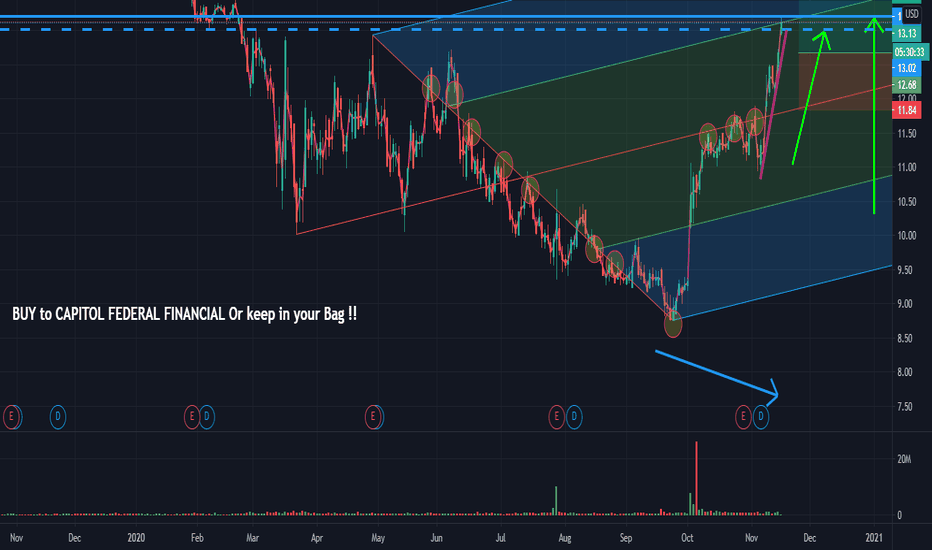Click the 11.00 price axis value
Screen dimensions: 932x550
907,168
